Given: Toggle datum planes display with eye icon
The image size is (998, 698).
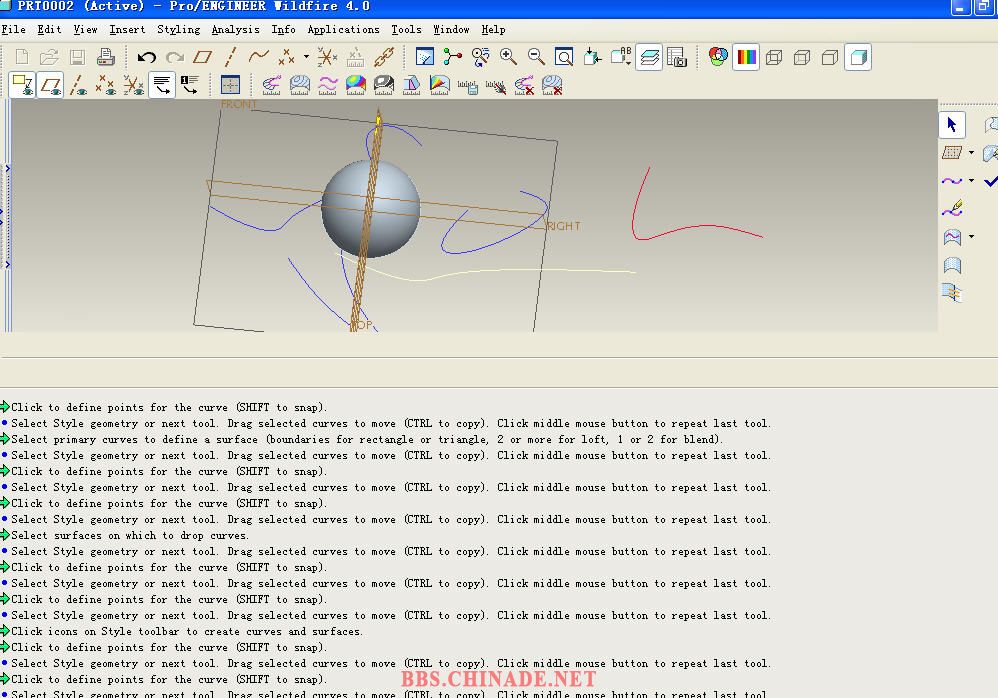Looking at the screenshot, I should pyautogui.click(x=50, y=85).
